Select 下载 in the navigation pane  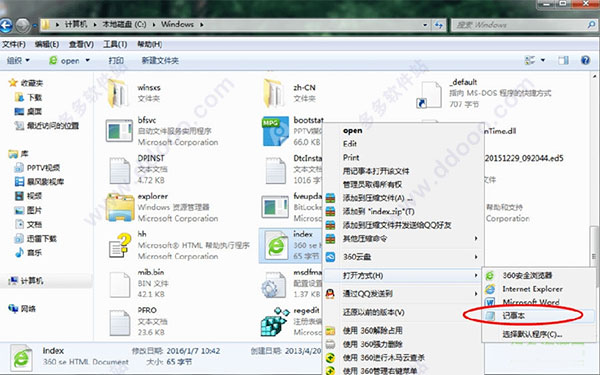(28, 97)
